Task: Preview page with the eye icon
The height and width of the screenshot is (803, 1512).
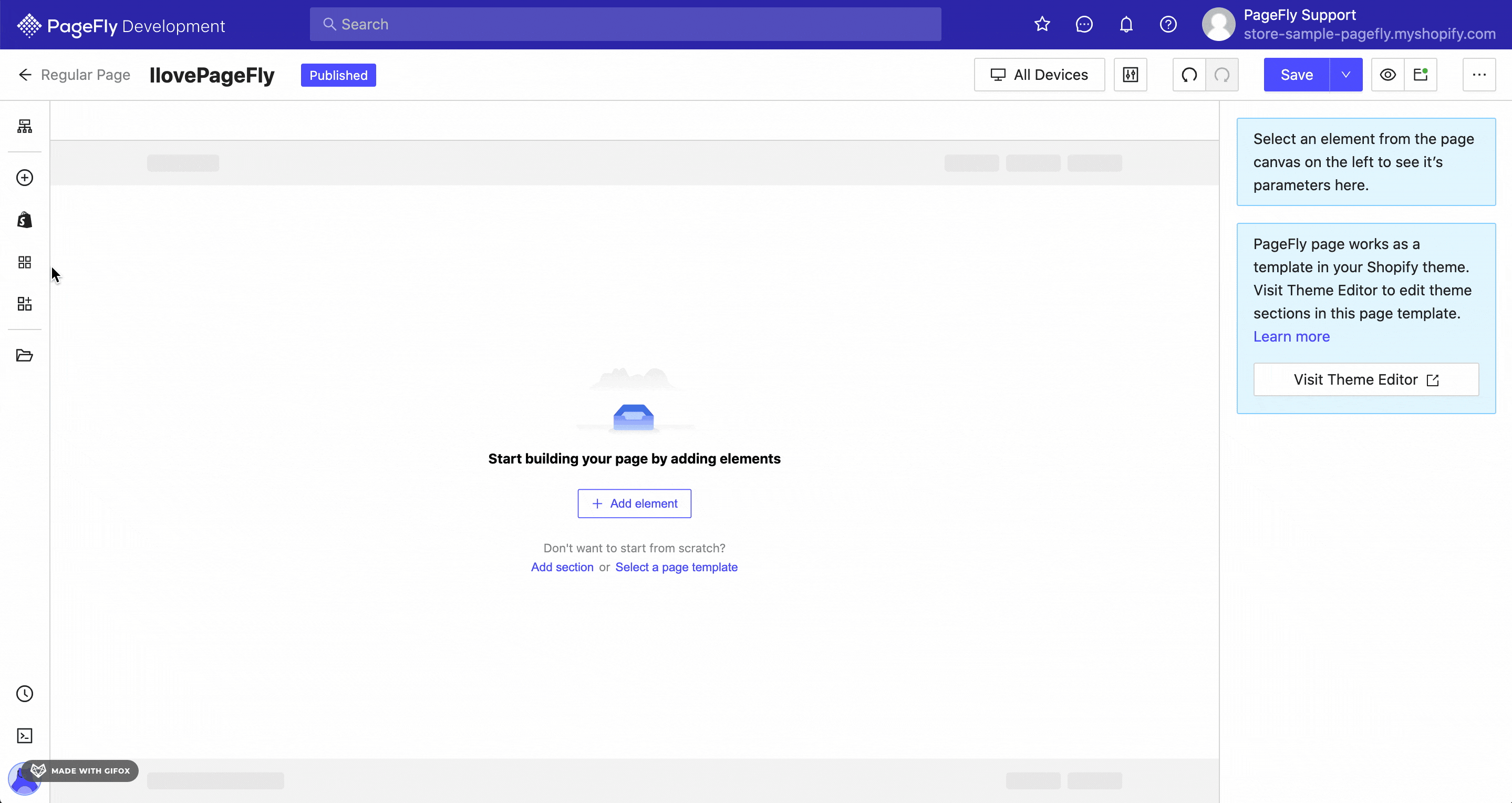Action: point(1388,75)
